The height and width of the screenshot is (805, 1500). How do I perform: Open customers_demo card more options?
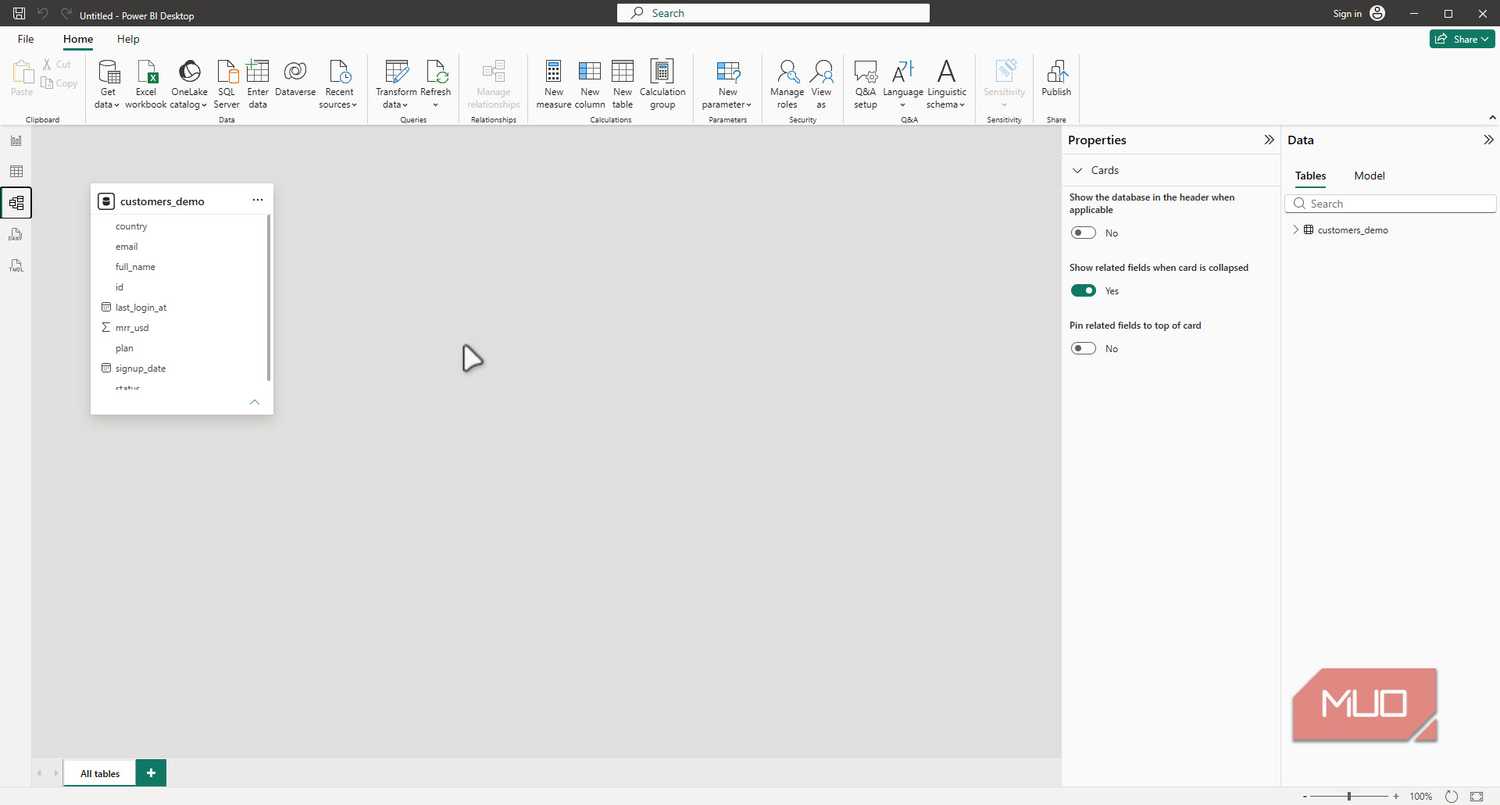click(257, 200)
